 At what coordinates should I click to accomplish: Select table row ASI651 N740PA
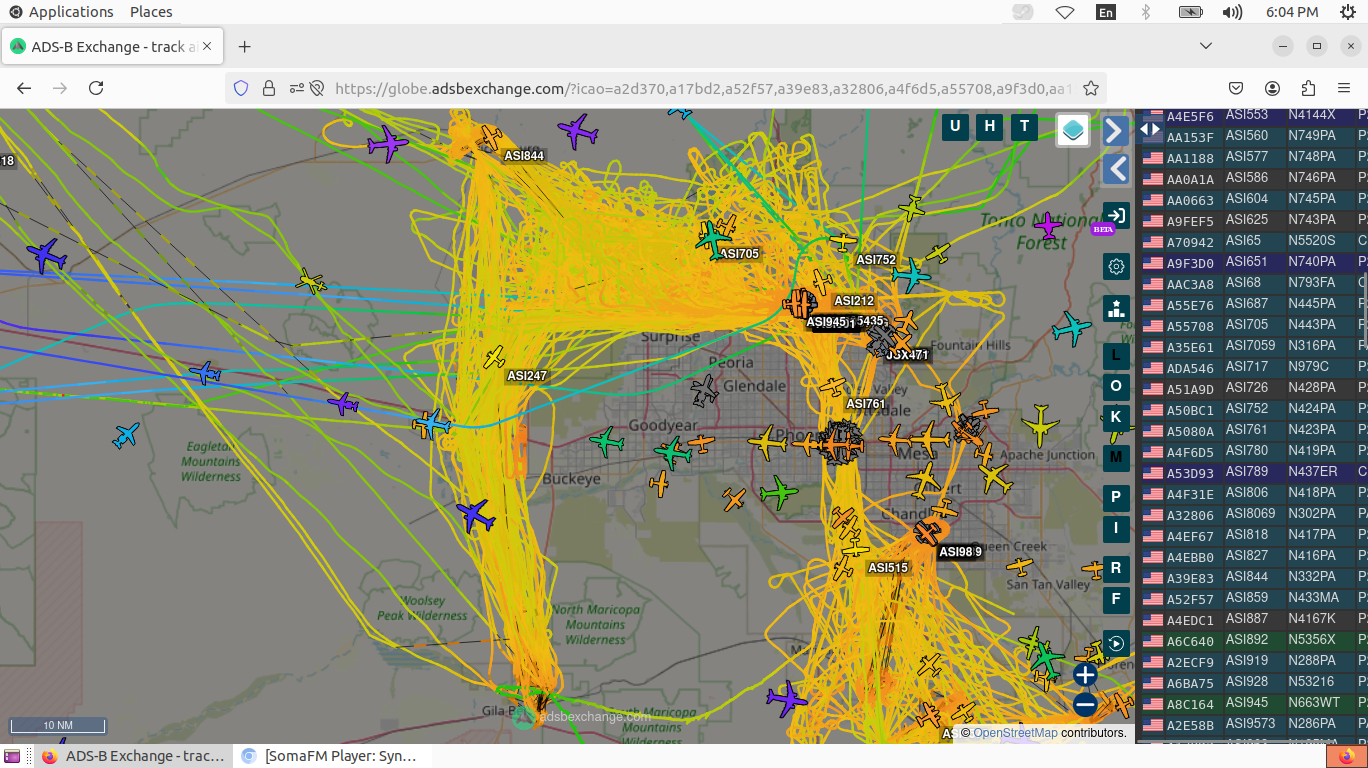coord(1252,263)
